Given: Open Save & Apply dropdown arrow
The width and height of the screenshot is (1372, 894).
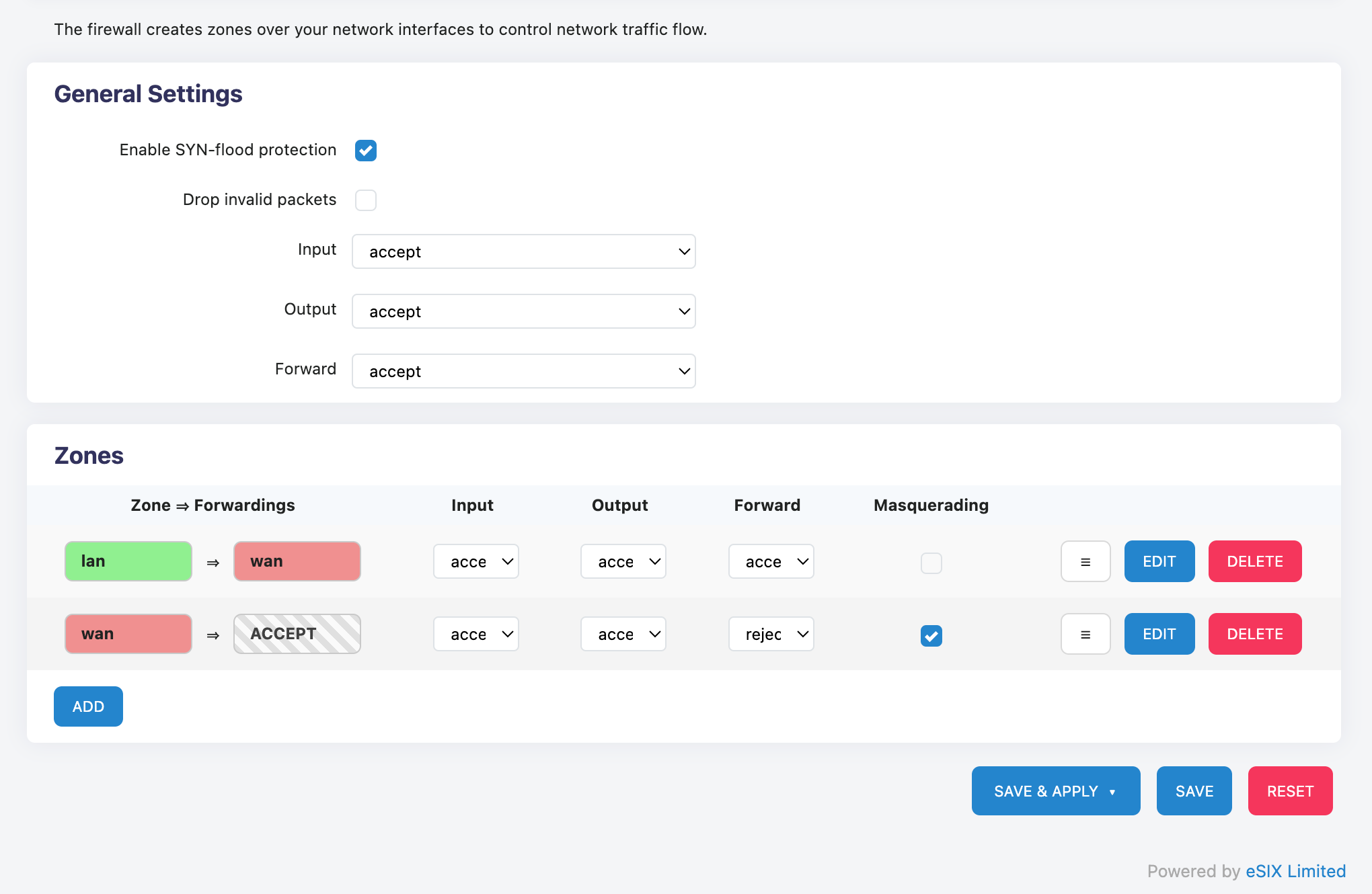Looking at the screenshot, I should (1112, 792).
